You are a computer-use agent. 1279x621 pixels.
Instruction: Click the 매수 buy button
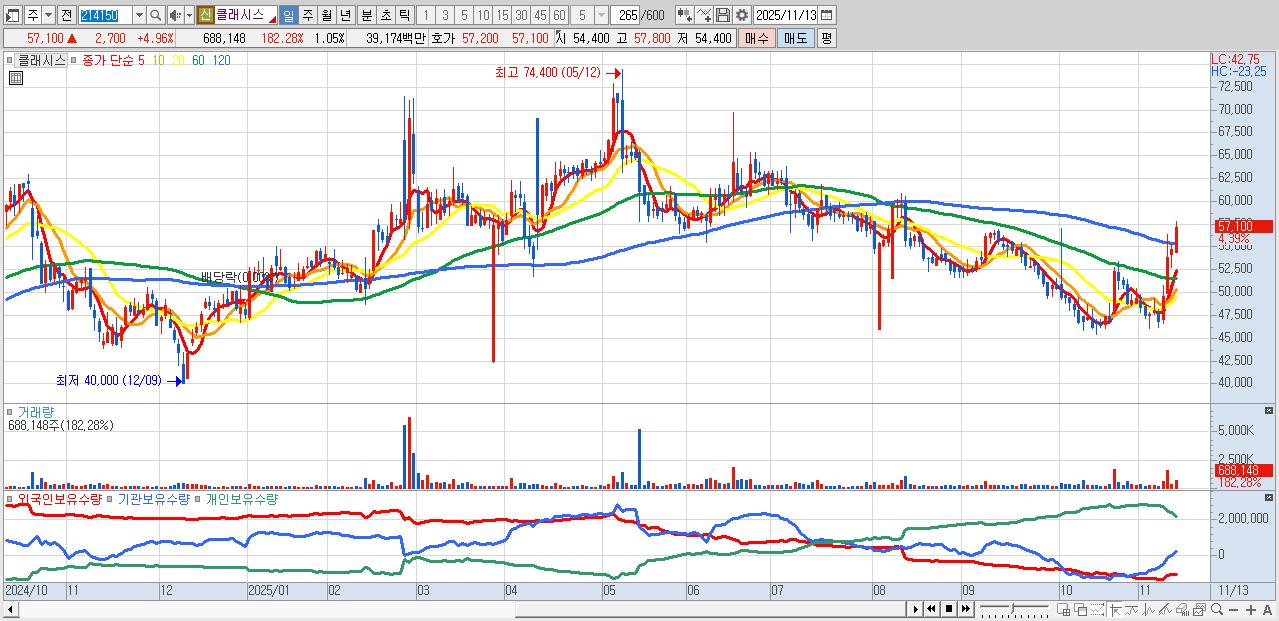[x=756, y=38]
